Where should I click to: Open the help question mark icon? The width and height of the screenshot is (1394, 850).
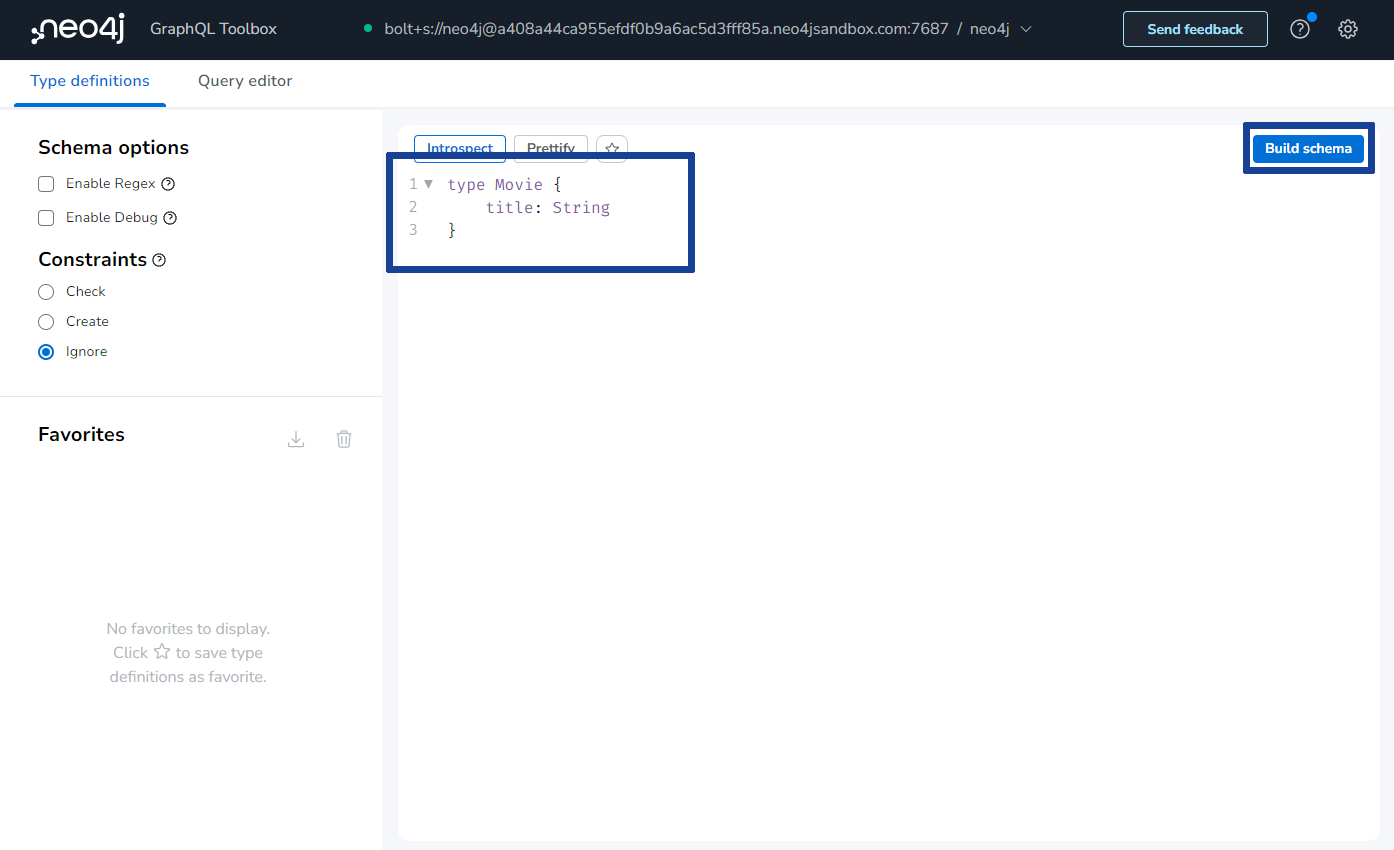click(1299, 28)
